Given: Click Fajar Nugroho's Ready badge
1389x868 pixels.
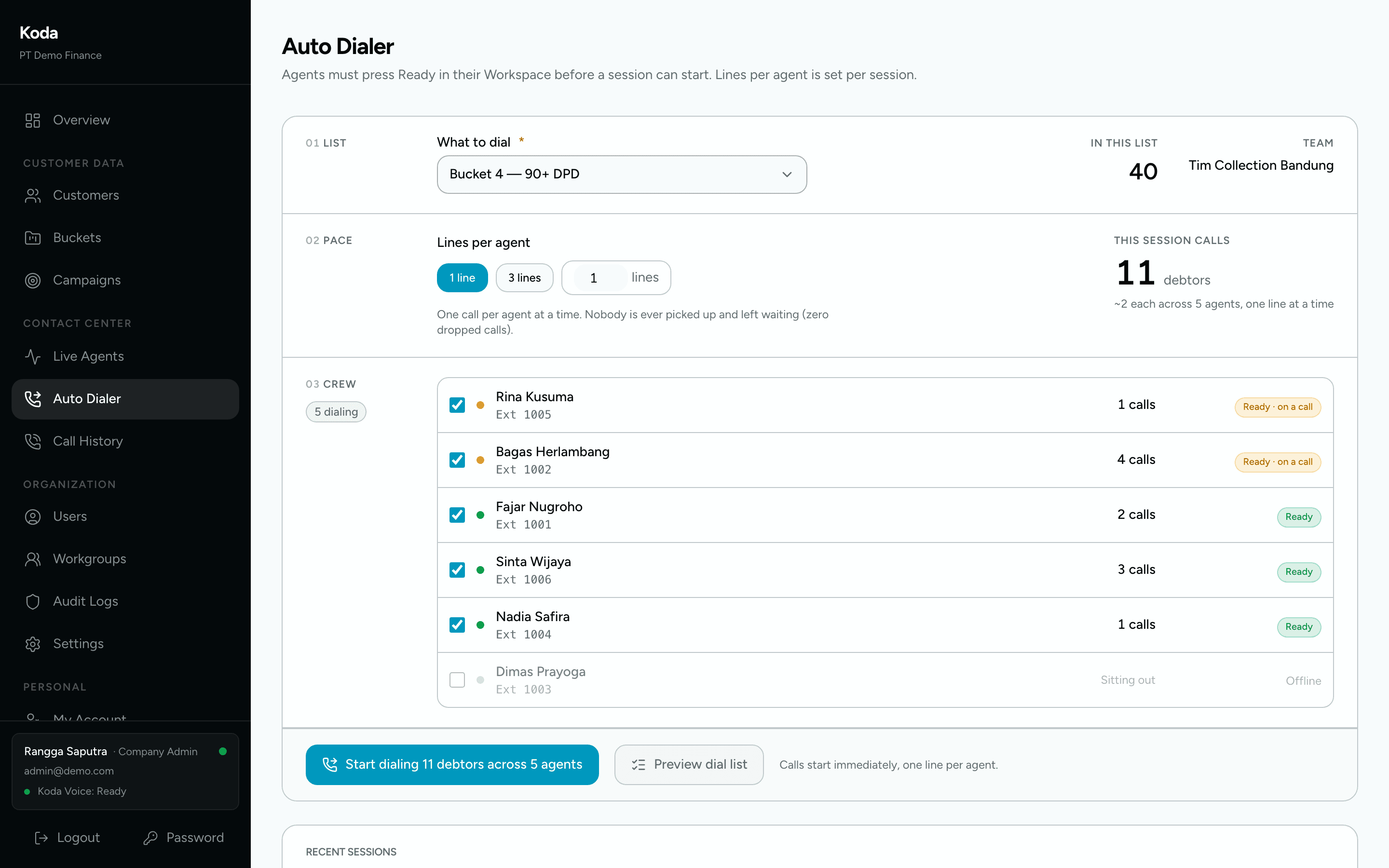Looking at the screenshot, I should [1299, 517].
